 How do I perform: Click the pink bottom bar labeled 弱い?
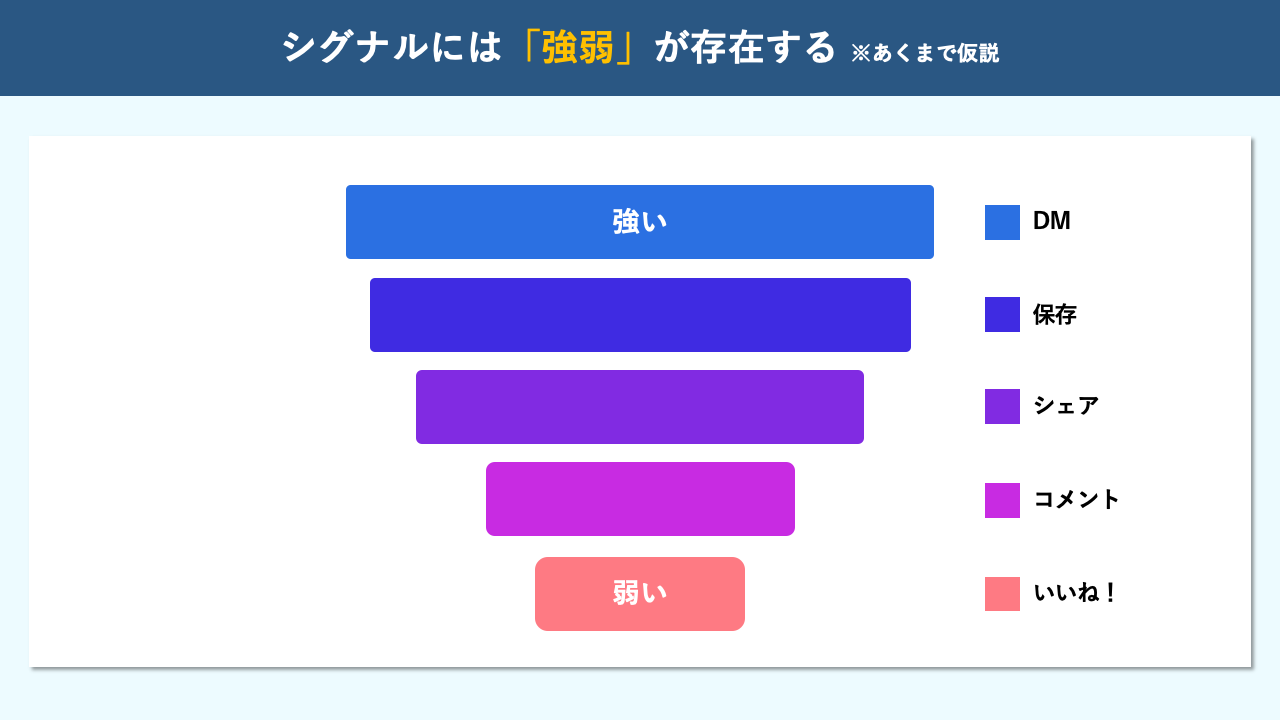tap(640, 594)
